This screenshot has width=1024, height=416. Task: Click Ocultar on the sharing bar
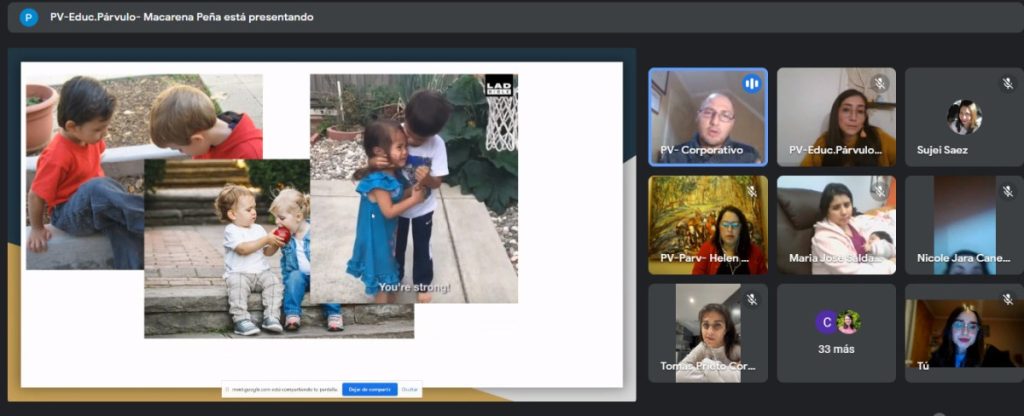pos(410,390)
